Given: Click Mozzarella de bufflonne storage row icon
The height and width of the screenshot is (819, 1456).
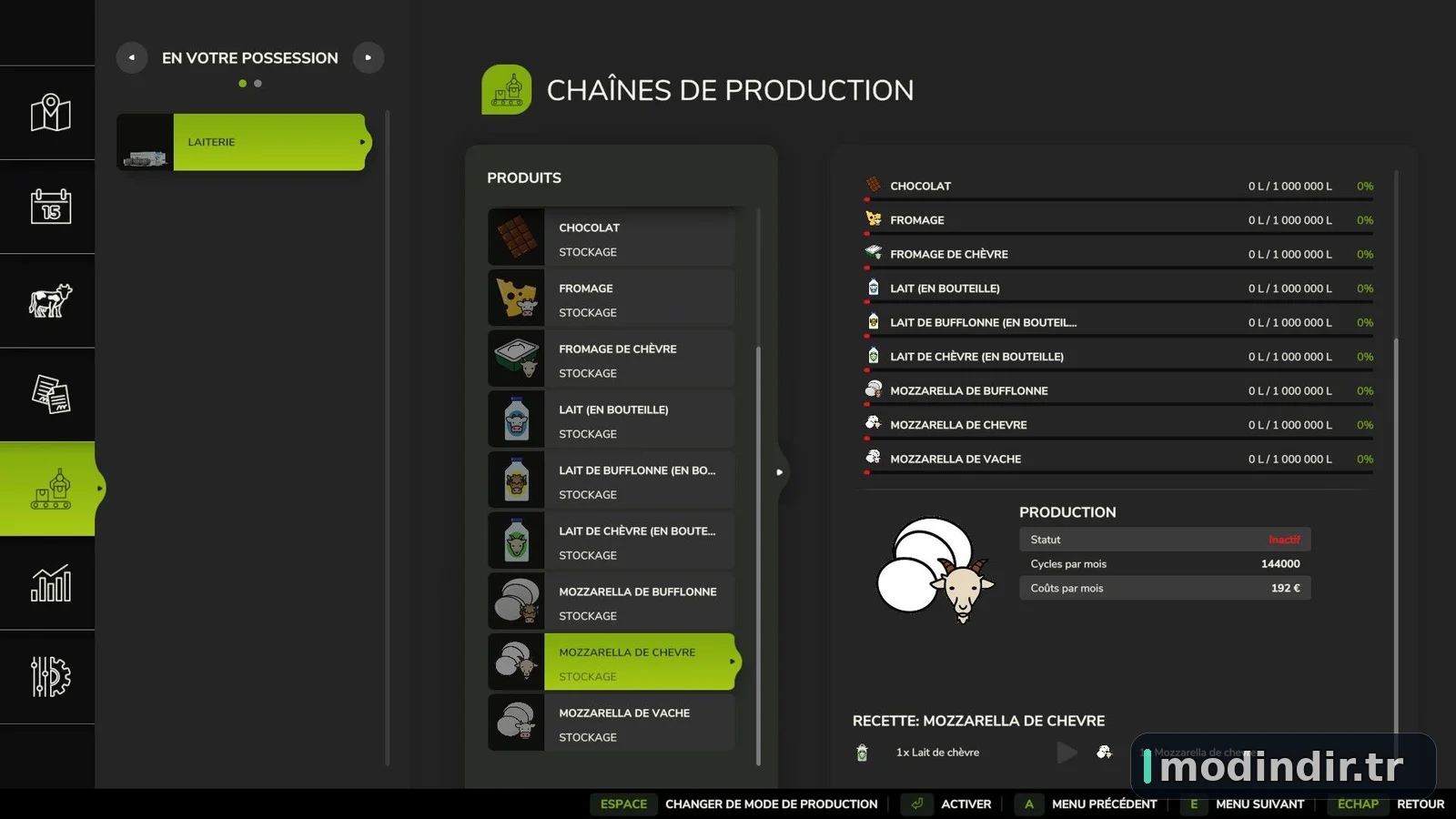Looking at the screenshot, I should pos(874,389).
